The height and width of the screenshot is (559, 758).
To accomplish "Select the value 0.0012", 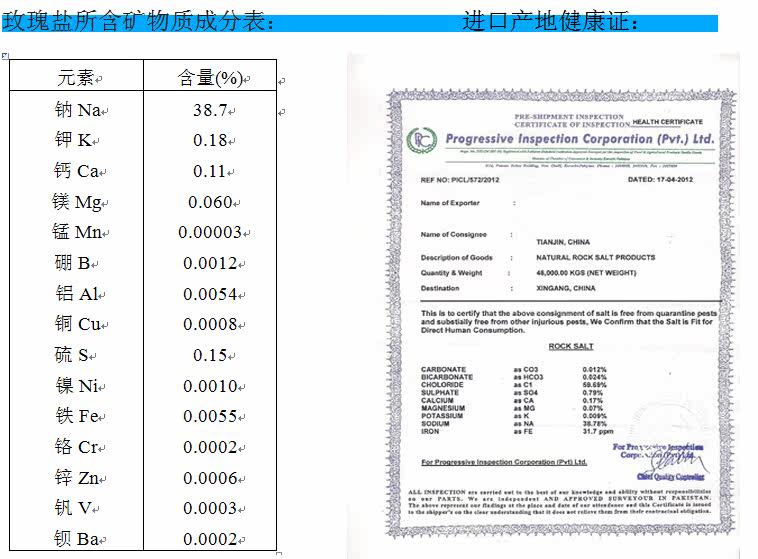I will pyautogui.click(x=210, y=264).
